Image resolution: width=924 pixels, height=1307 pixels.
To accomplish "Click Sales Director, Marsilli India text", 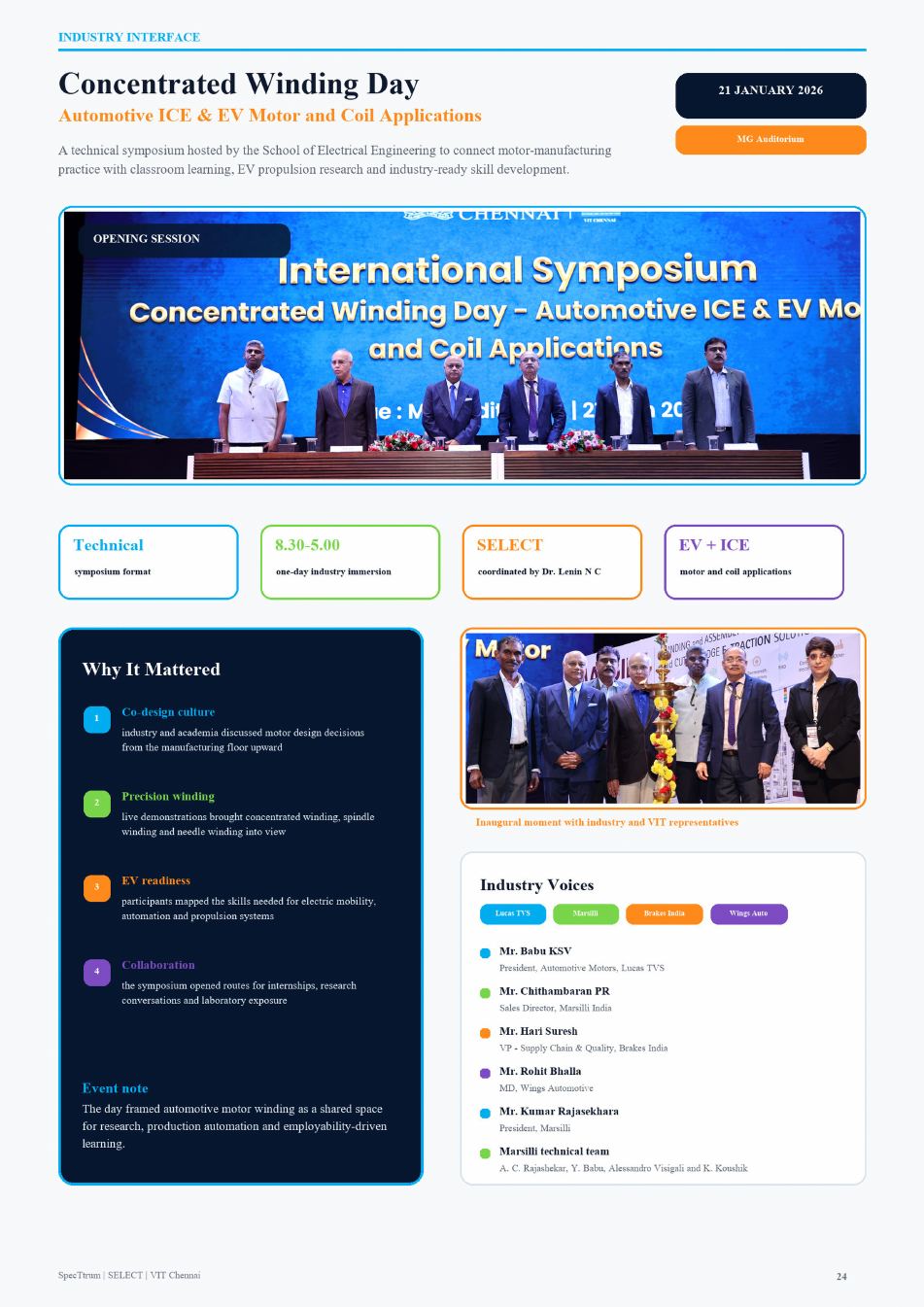I will (x=556, y=1008).
